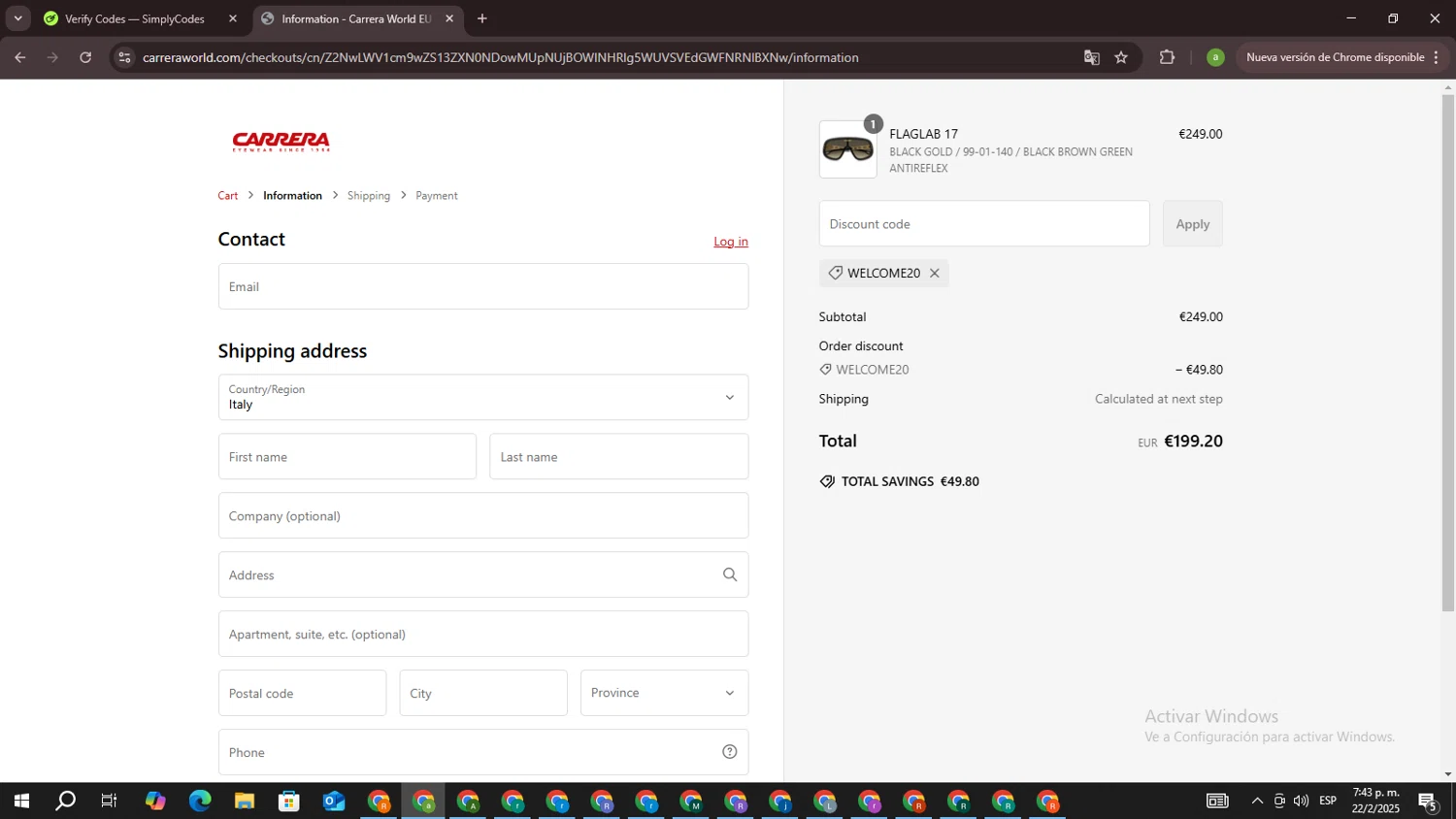Click the browser back arrow
This screenshot has height=819, width=1456.
pos(19,57)
